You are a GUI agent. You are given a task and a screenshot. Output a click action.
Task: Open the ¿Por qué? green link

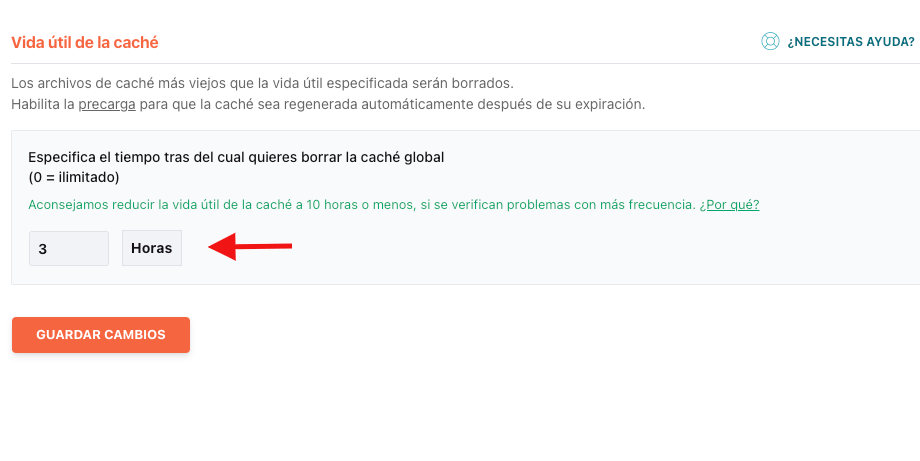[729, 205]
